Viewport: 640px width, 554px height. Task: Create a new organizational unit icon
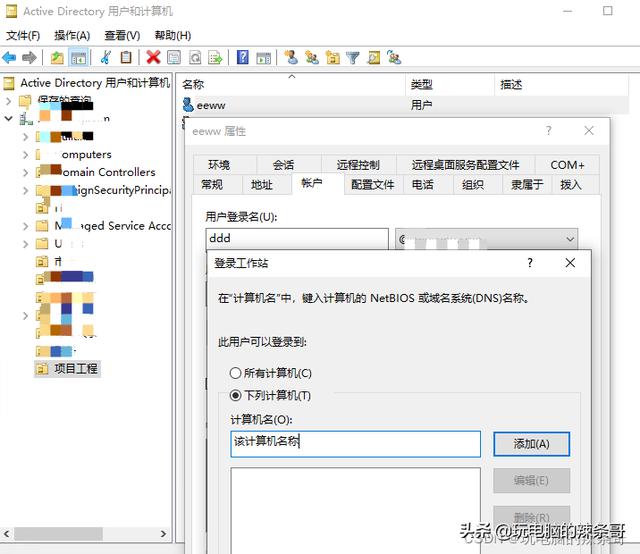tap(333, 58)
